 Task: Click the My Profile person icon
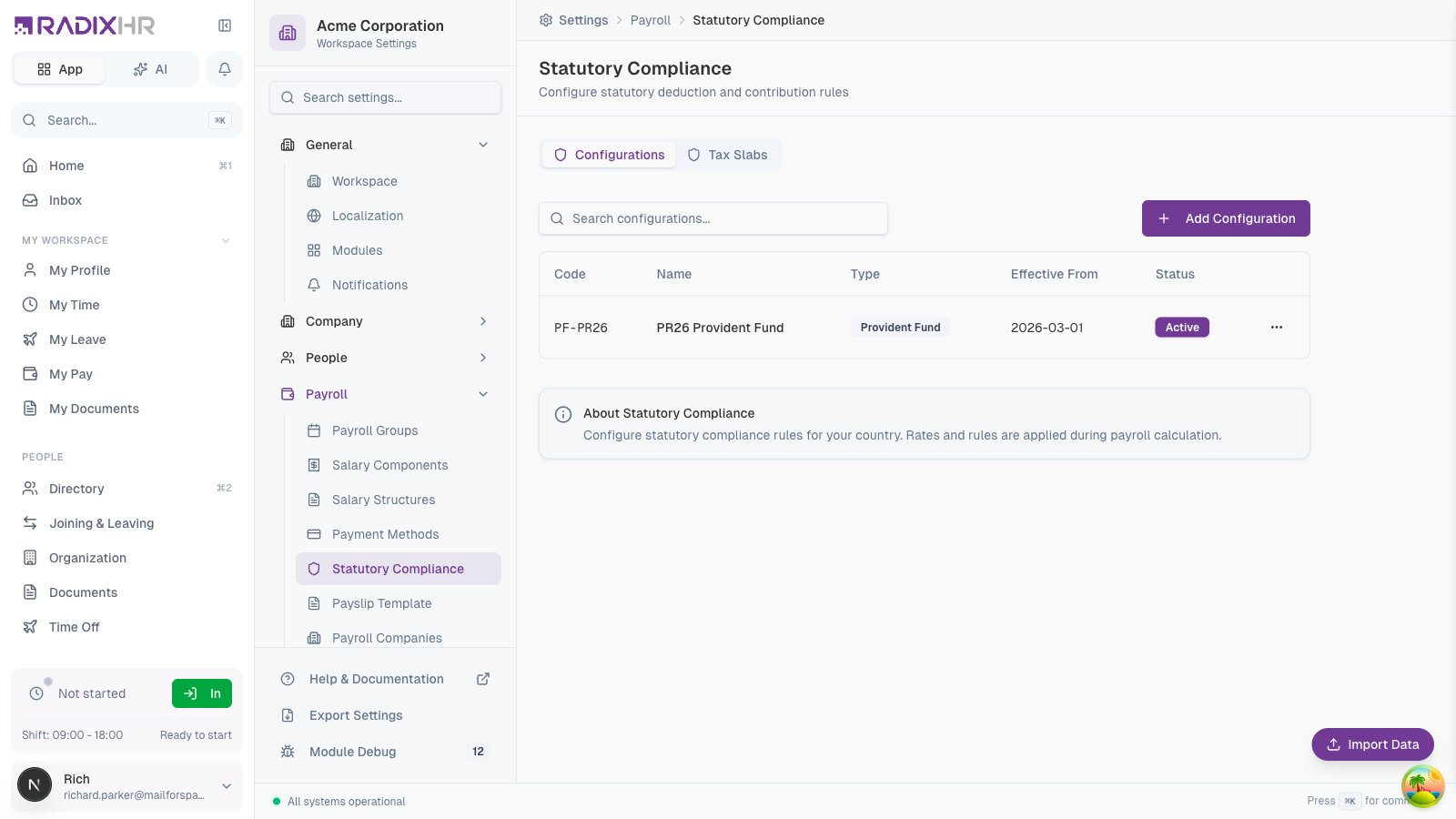(30, 270)
